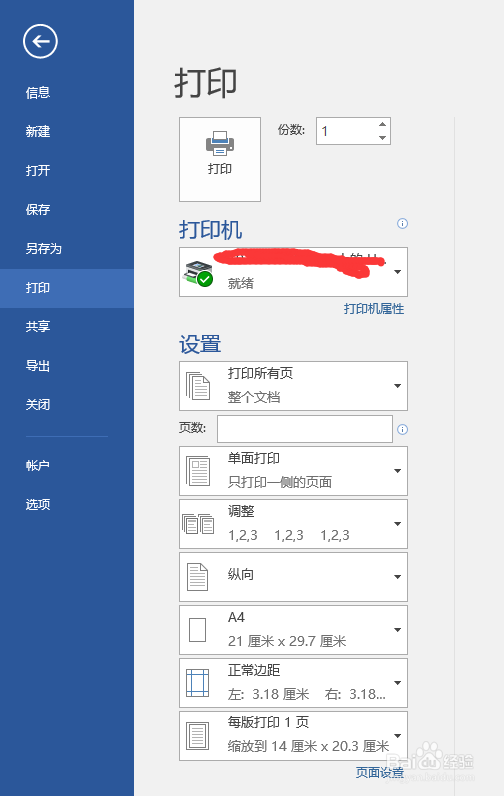Open 帐户 in the sidebar
This screenshot has width=504, height=796.
38,465
